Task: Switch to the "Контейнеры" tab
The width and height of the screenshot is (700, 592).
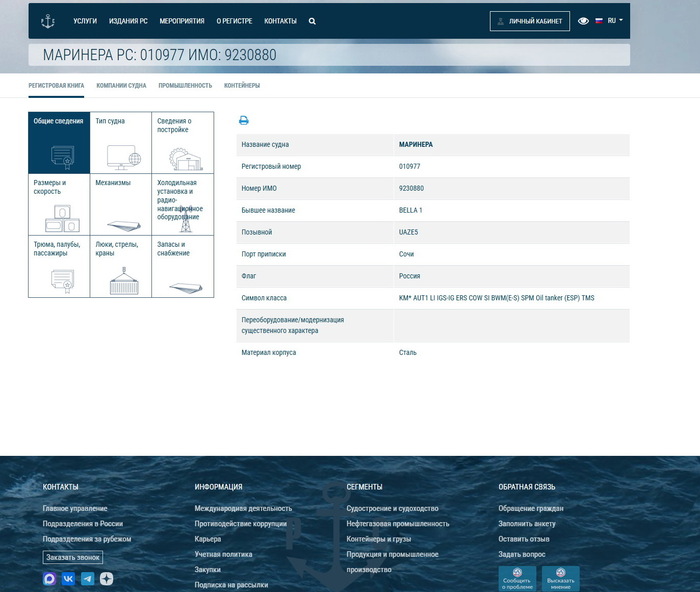Action: 242,86
